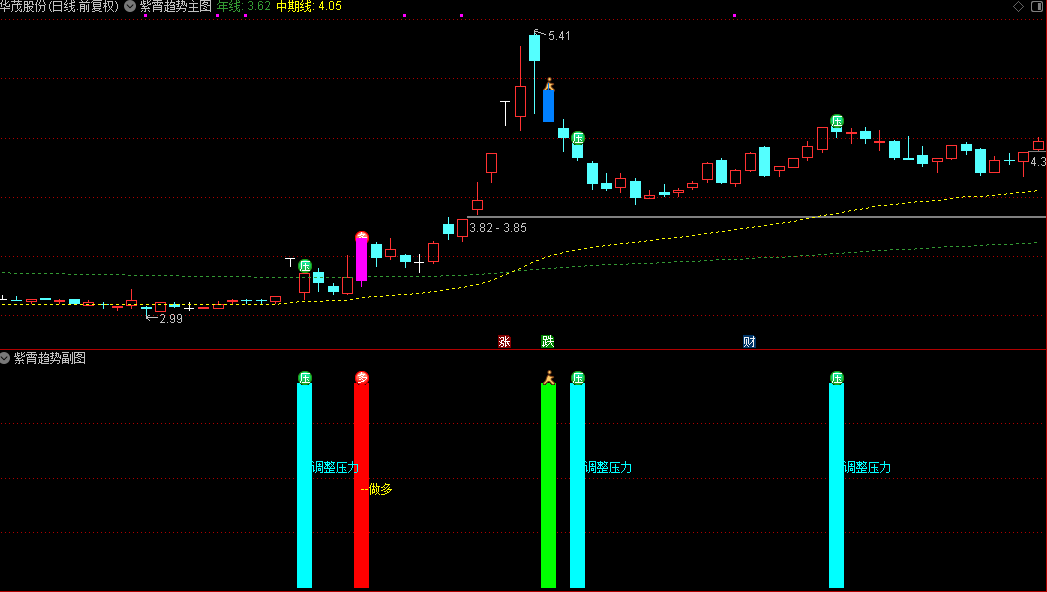Click the green 跌 marker on the time axis

[x=548, y=342]
